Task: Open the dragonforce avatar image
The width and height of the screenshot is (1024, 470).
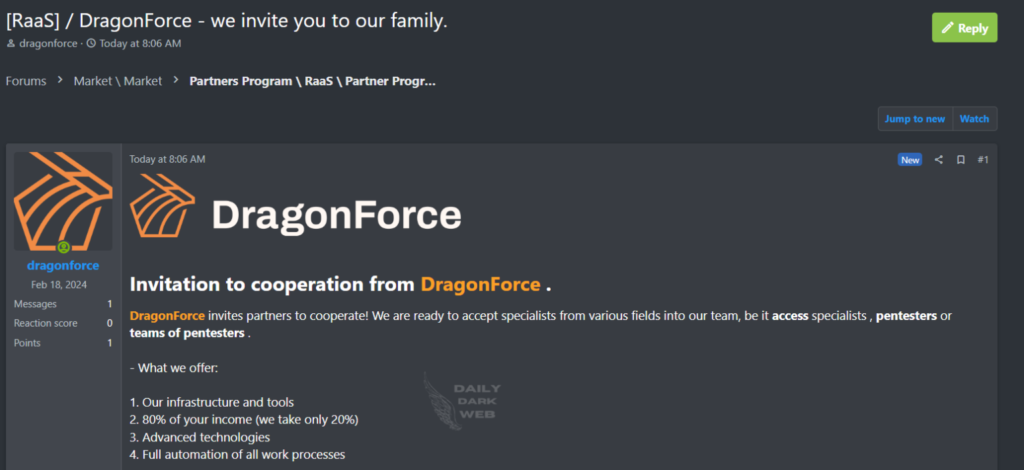Action: pos(63,200)
